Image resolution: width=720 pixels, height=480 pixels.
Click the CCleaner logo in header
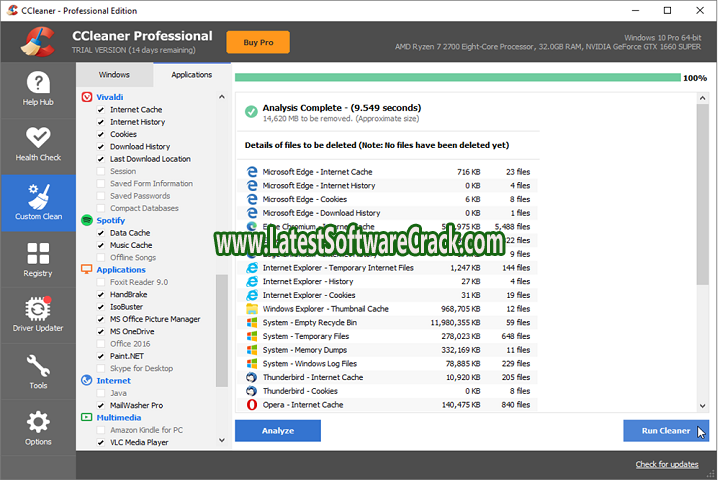(38, 42)
